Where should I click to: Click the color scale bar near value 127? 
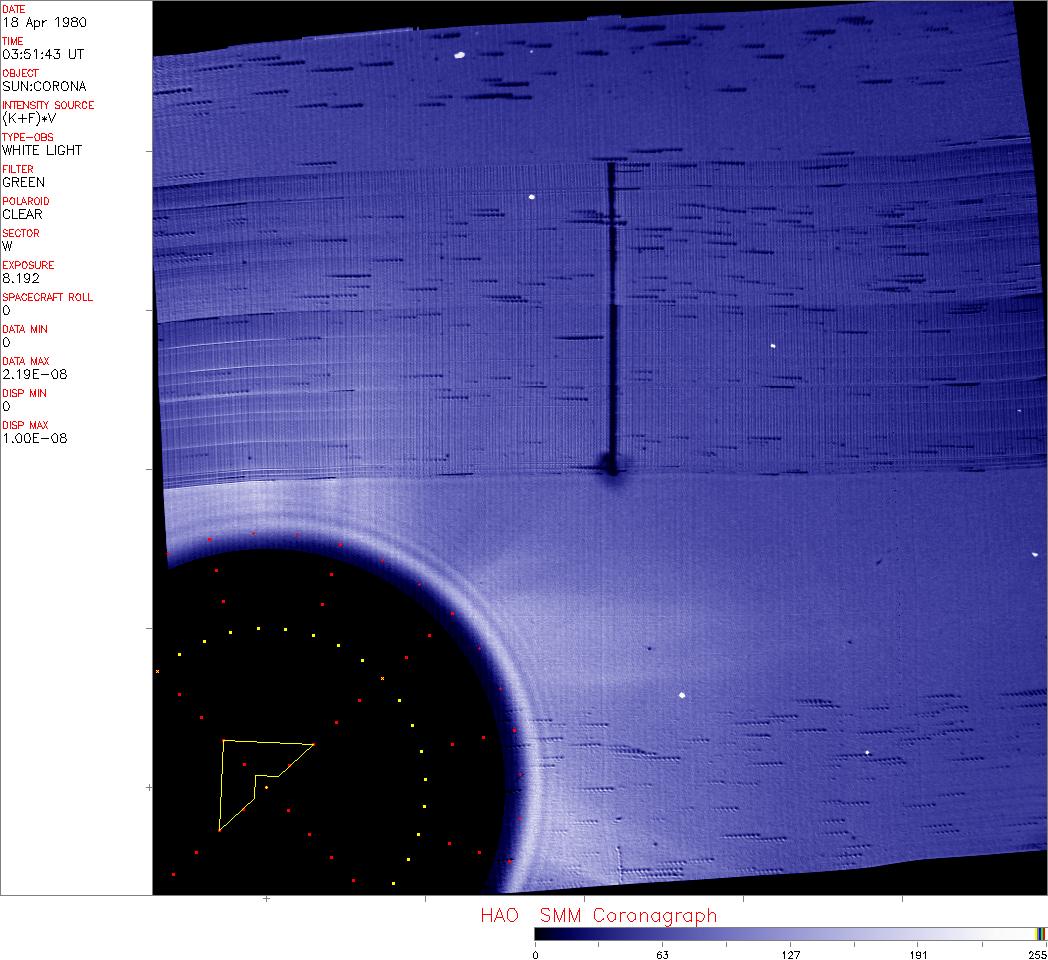tap(790, 933)
